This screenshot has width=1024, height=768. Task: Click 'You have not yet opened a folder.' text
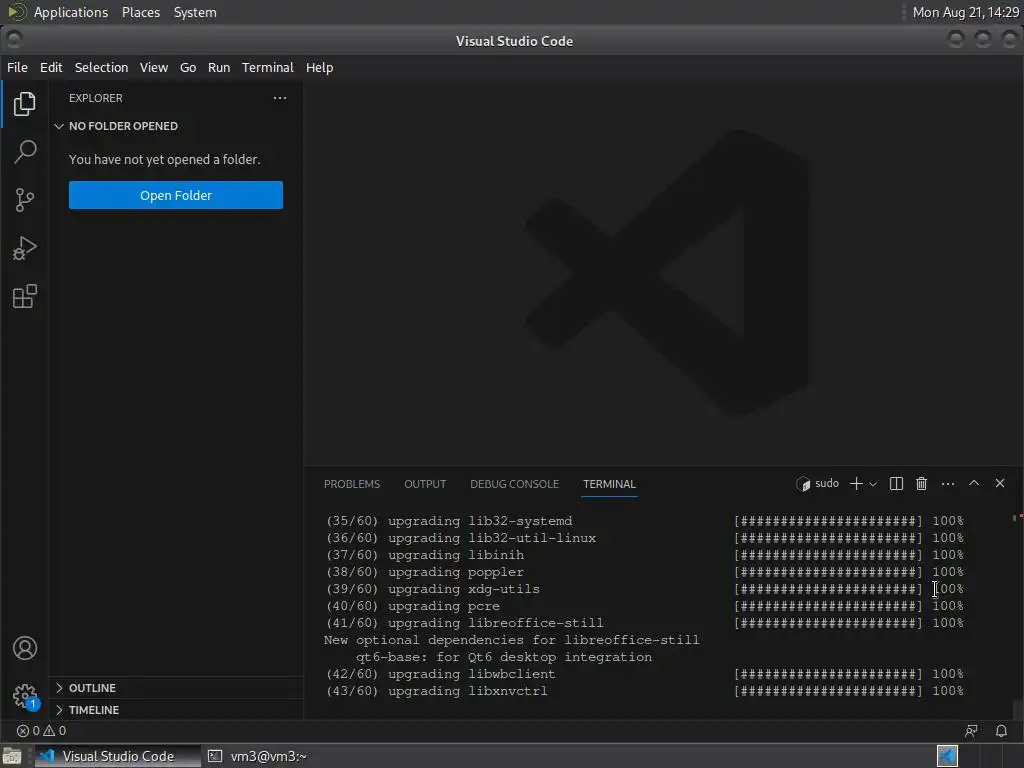point(165,159)
